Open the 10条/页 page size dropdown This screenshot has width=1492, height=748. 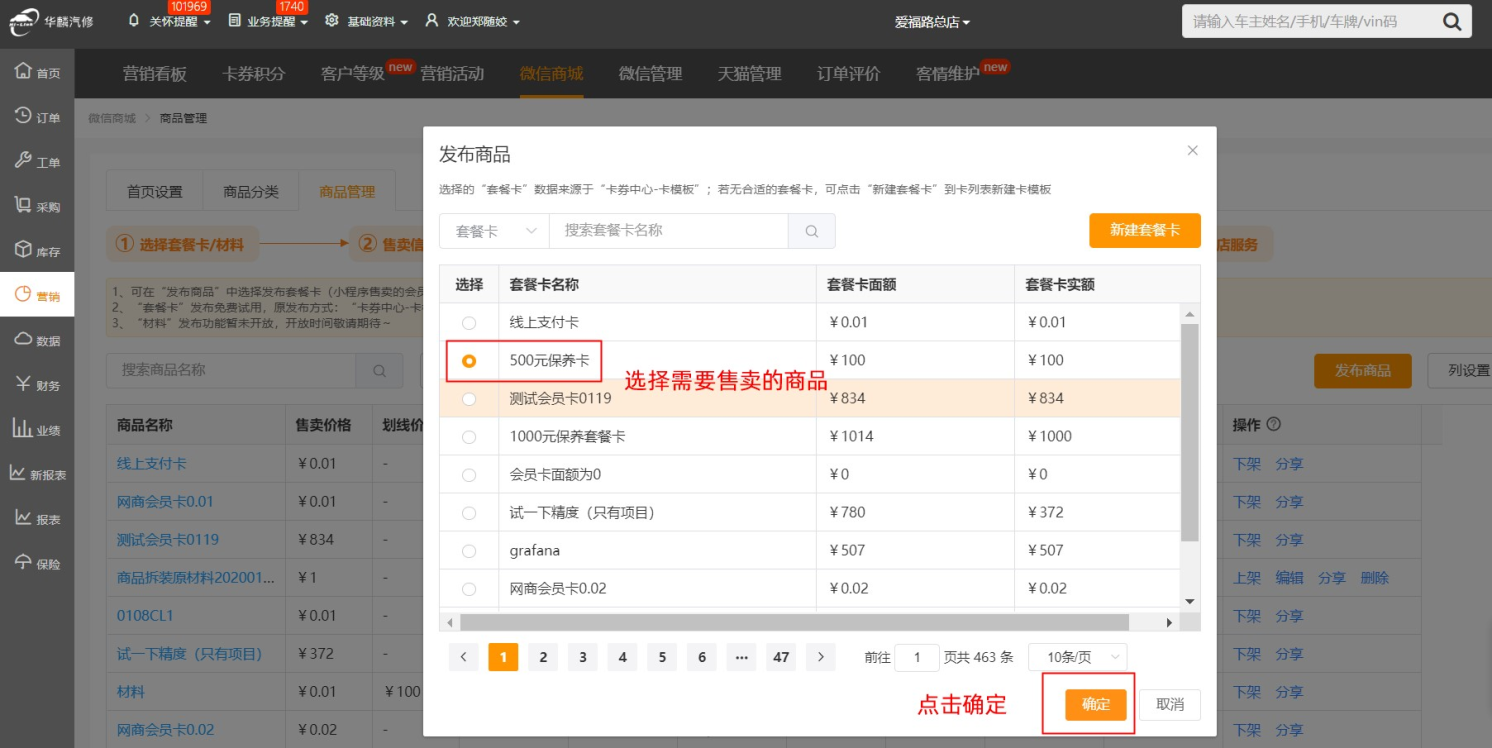coord(1077,657)
